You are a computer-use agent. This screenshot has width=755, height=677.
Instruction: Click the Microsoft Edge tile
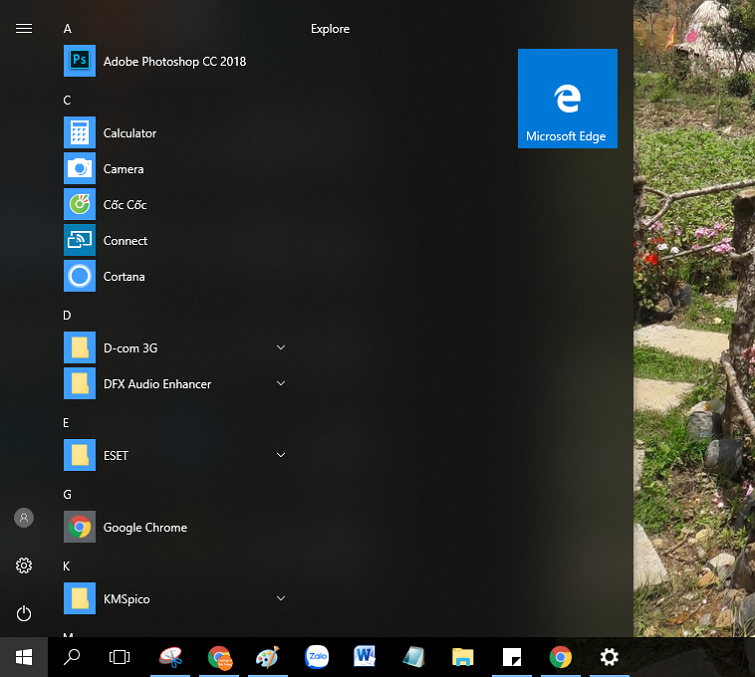coord(567,99)
